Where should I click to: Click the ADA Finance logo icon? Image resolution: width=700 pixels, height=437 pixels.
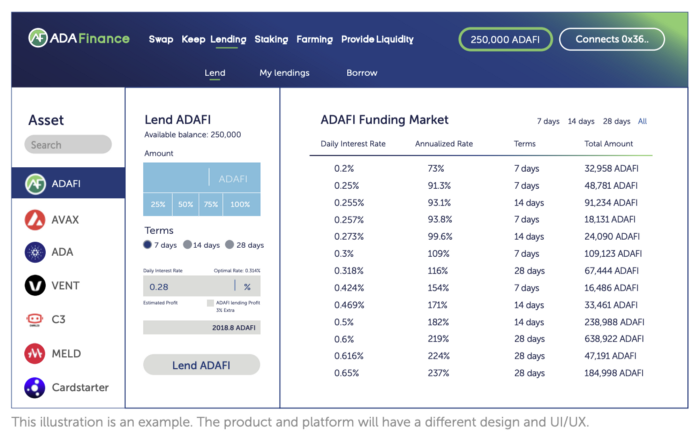click(x=38, y=38)
